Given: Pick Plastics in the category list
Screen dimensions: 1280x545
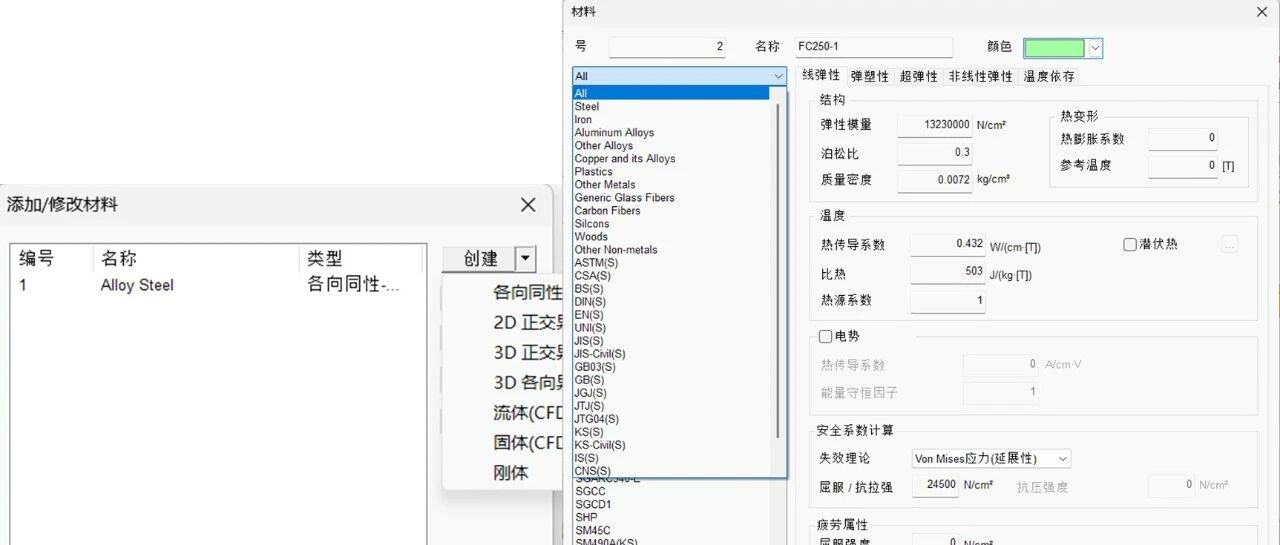Looking at the screenshot, I should coord(594,171).
